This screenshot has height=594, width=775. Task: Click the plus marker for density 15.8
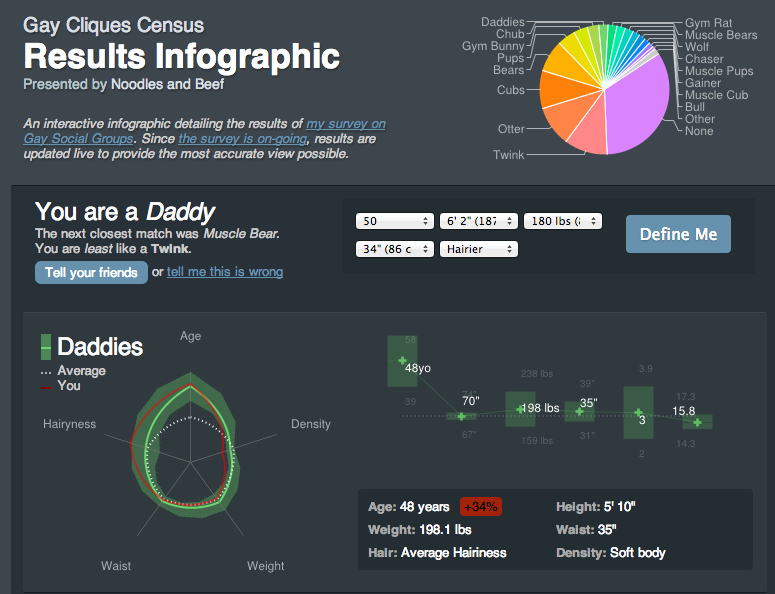click(697, 423)
